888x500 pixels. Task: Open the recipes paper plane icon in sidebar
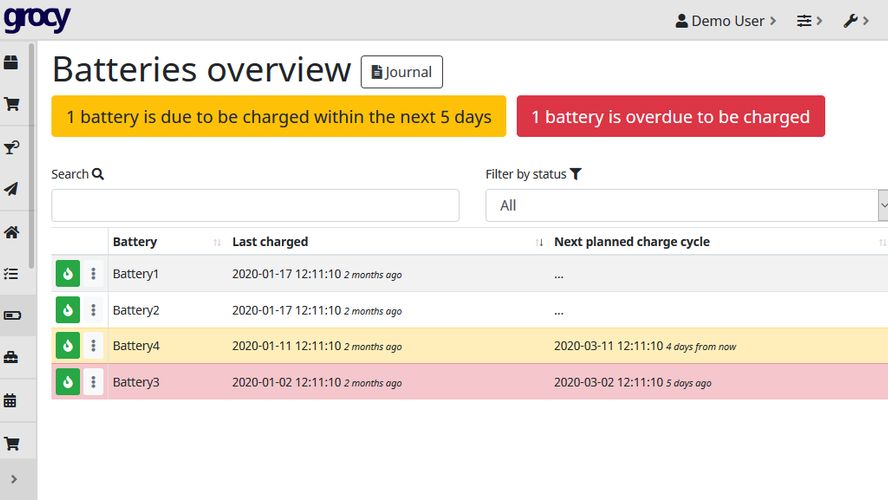coord(12,189)
